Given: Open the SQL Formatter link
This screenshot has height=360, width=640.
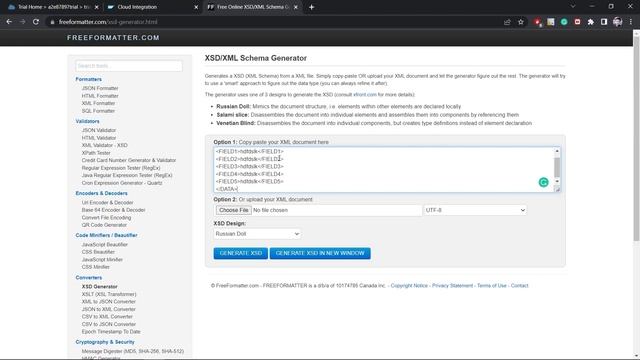Looking at the screenshot, I should [x=98, y=111].
